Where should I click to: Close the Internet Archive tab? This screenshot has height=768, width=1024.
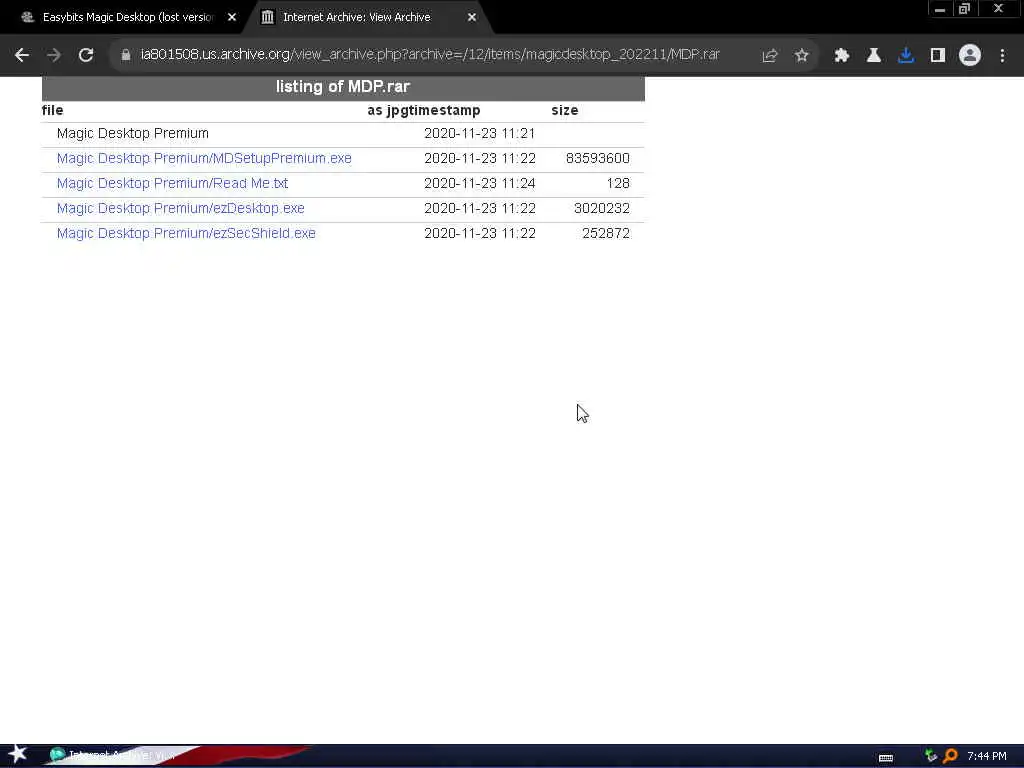point(472,18)
